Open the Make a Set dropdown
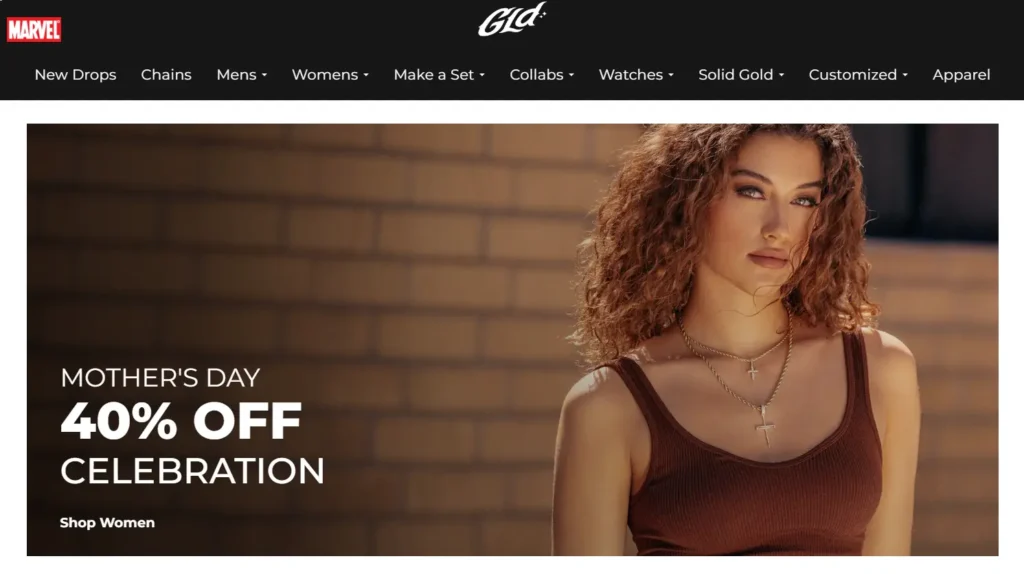Image resolution: width=1024 pixels, height=574 pixels. pyautogui.click(x=439, y=74)
